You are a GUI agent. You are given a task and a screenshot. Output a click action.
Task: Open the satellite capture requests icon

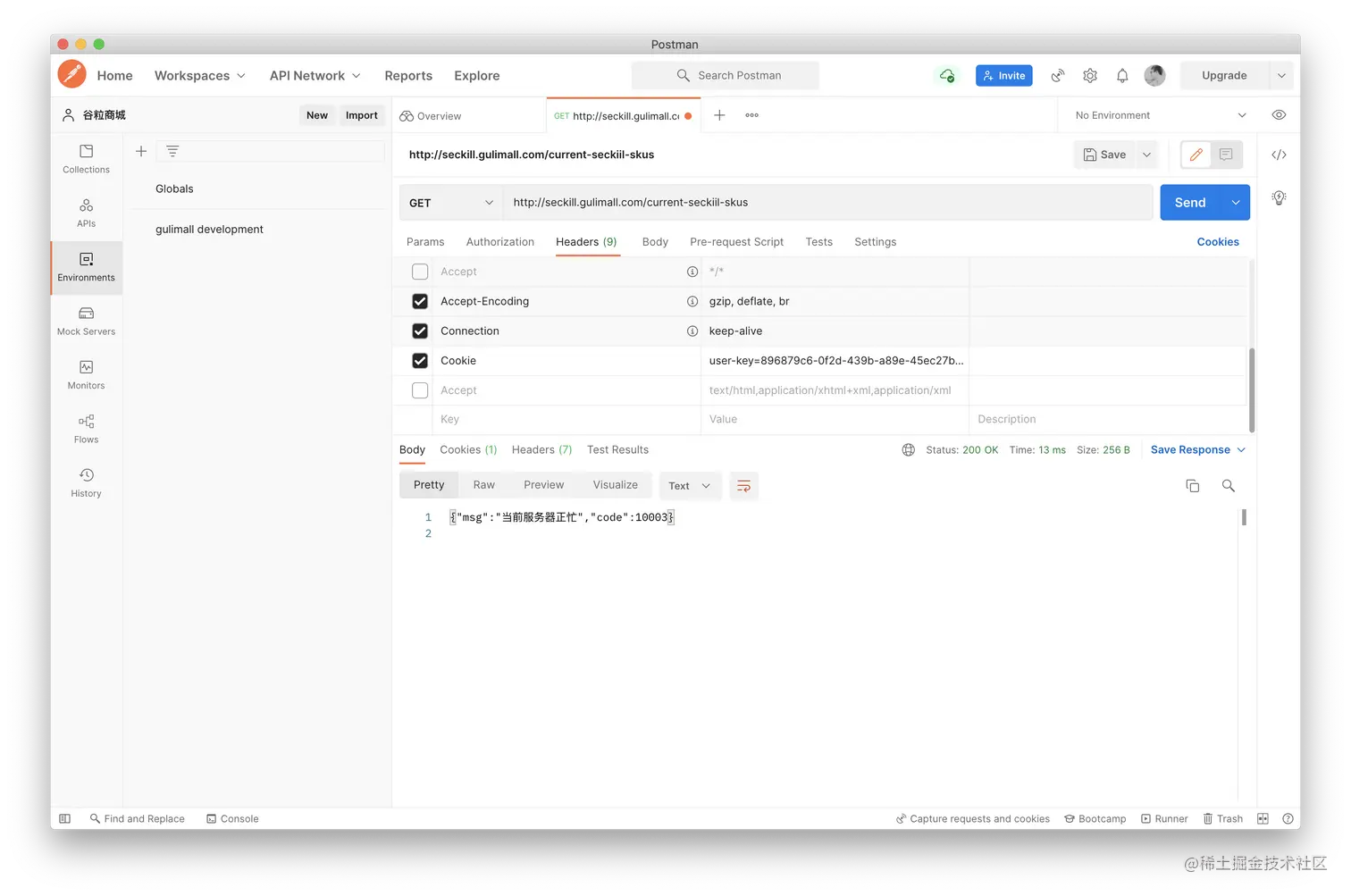click(1058, 76)
